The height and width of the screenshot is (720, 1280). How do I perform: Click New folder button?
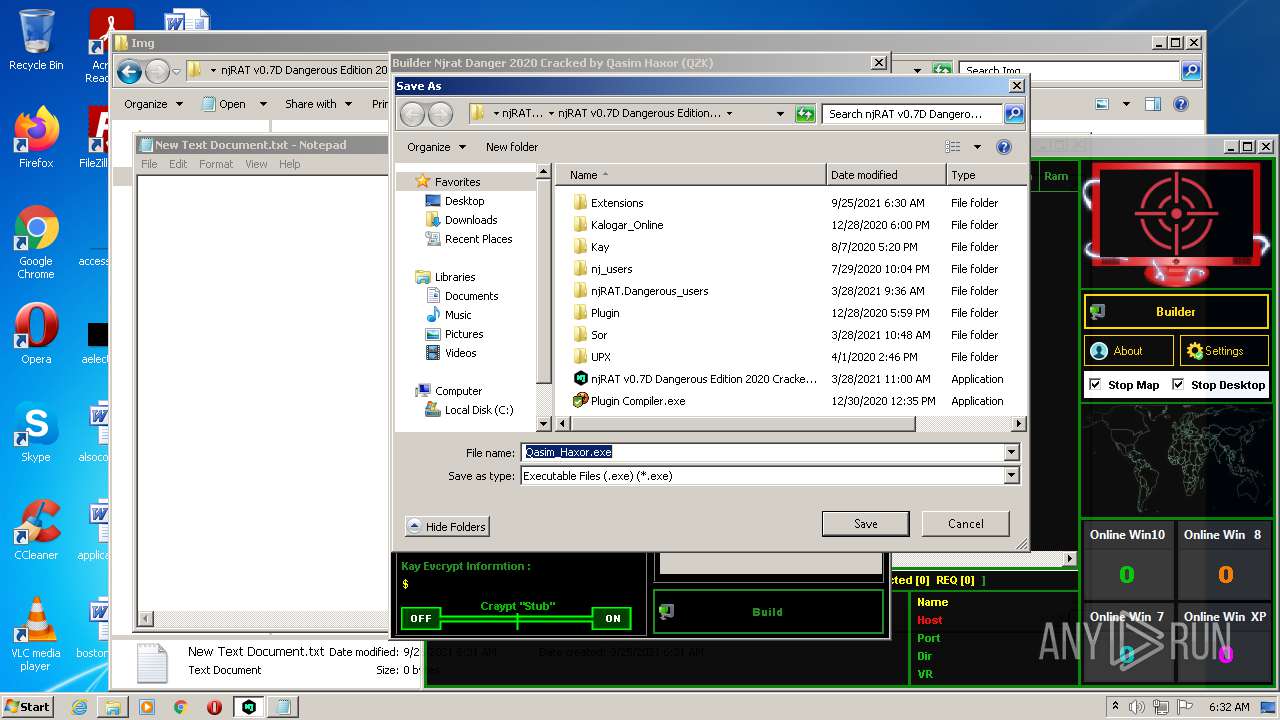click(511, 147)
